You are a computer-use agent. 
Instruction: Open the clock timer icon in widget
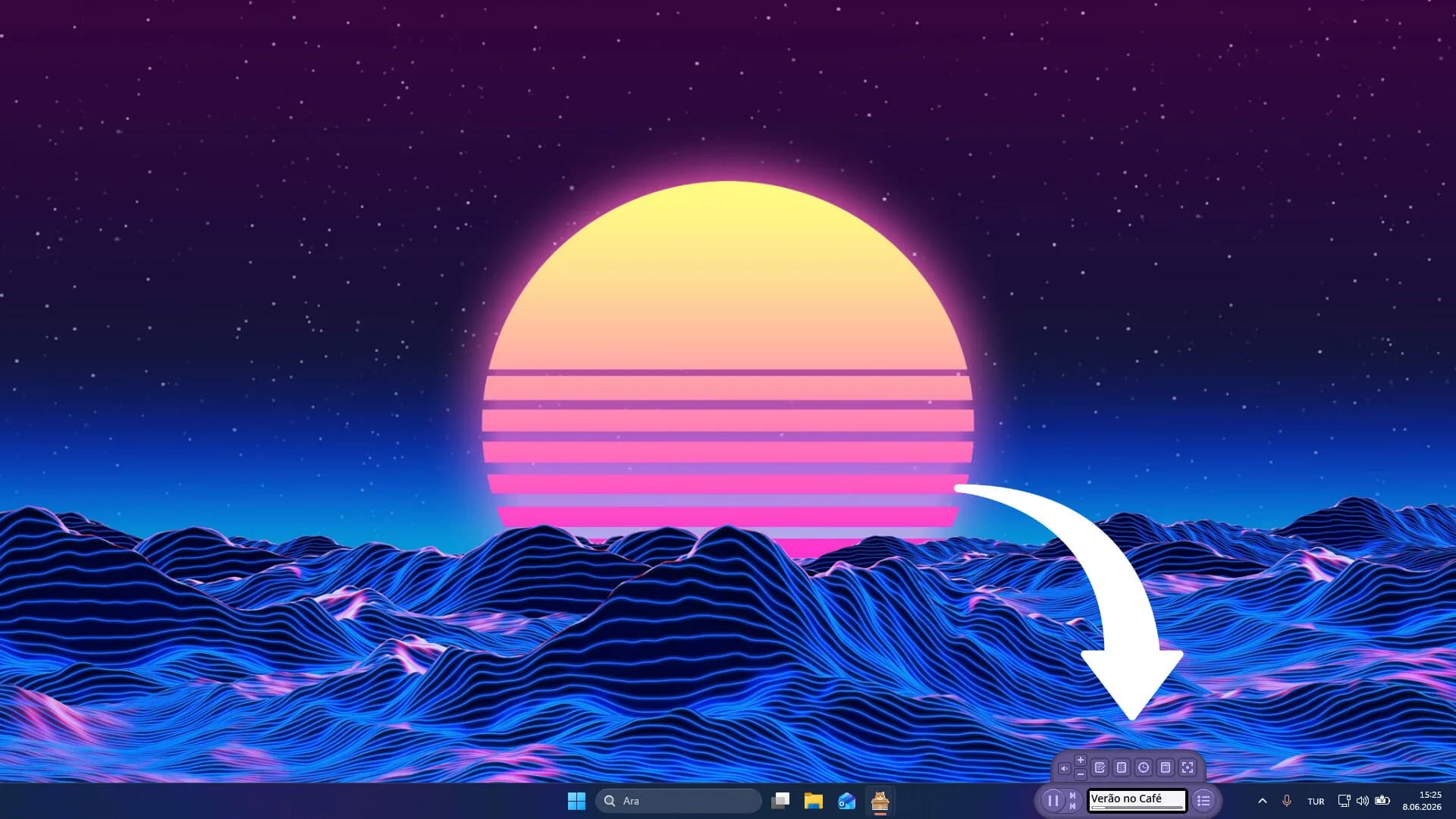coord(1144,767)
